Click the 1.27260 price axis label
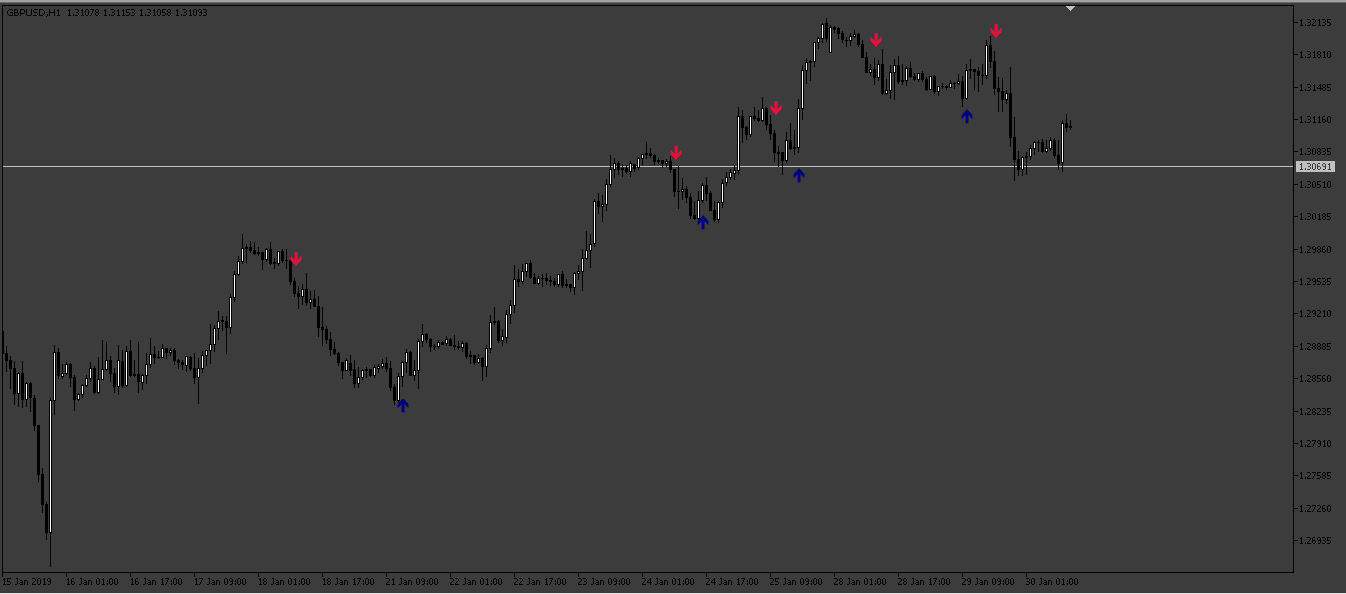 (x=1314, y=509)
